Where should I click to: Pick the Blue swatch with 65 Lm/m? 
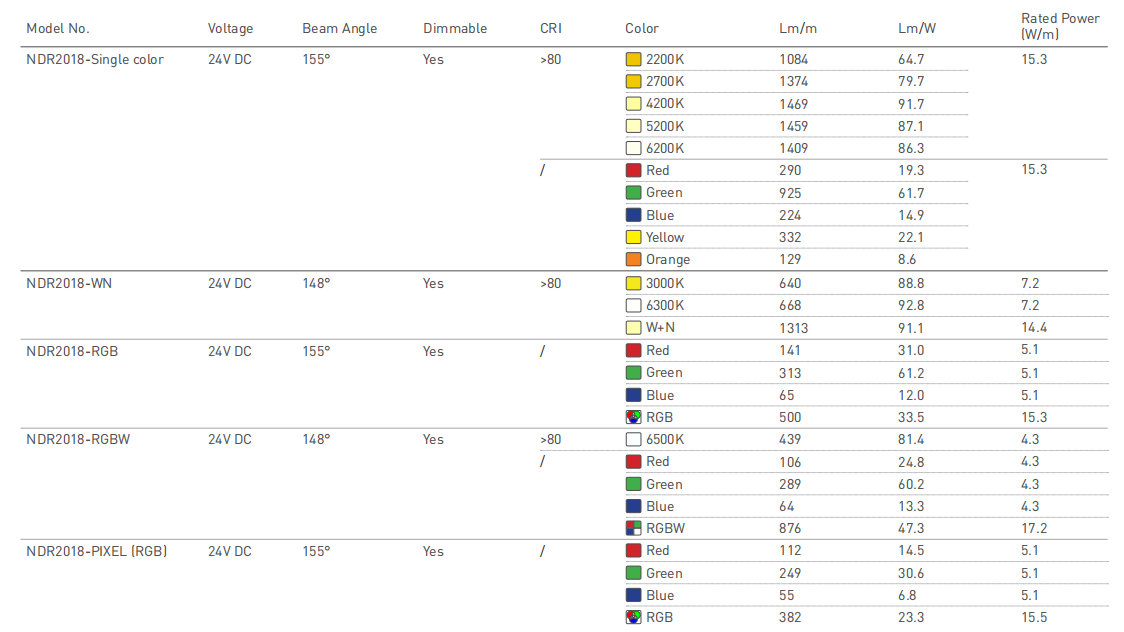[633, 395]
